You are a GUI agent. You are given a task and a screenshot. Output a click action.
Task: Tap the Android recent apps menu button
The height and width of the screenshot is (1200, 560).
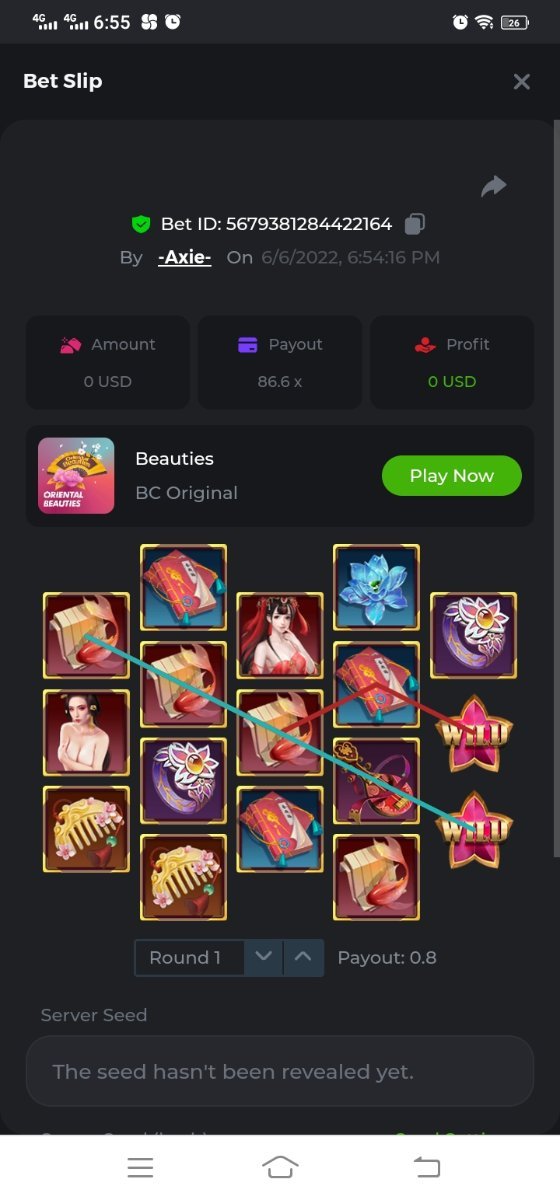pyautogui.click(x=140, y=1167)
